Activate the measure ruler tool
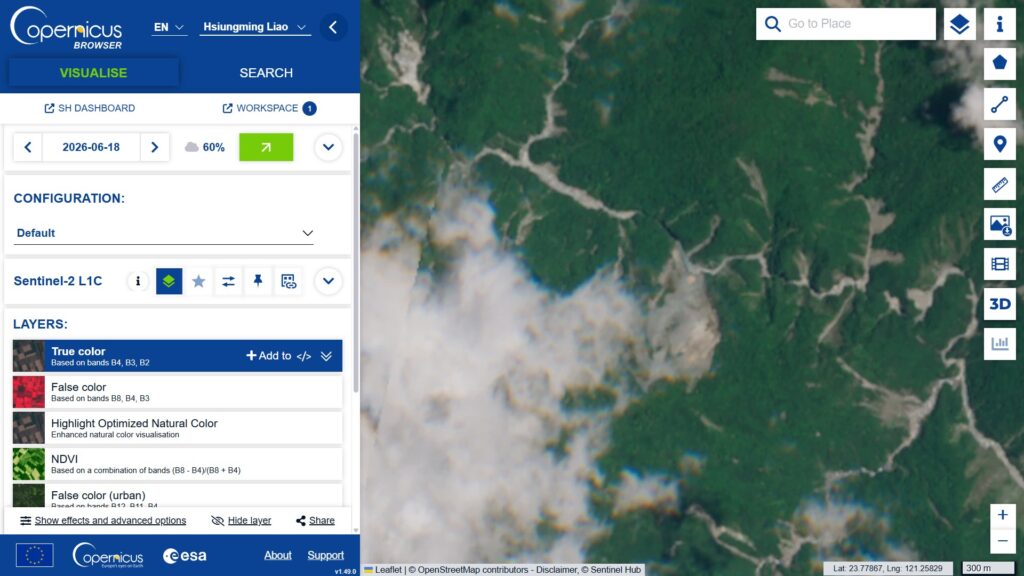Viewport: 1024px width, 576px height. [x=999, y=185]
